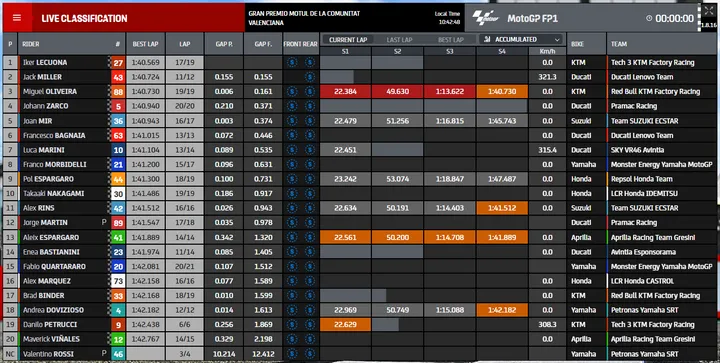Click rear tyre icon for Jack Miller

pyautogui.click(x=310, y=77)
